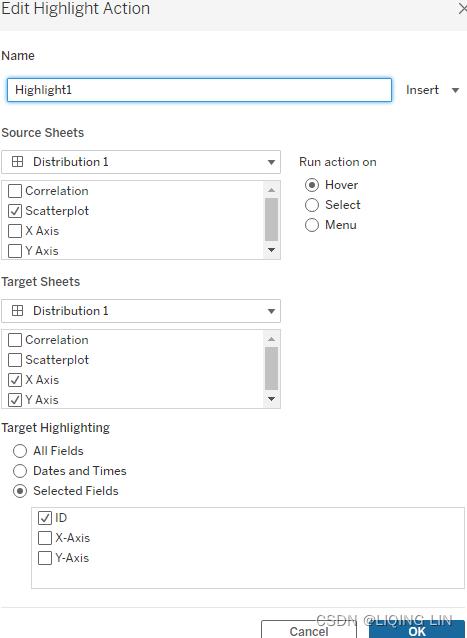Uncheck the ID selected field
467x638 pixels.
click(45, 518)
